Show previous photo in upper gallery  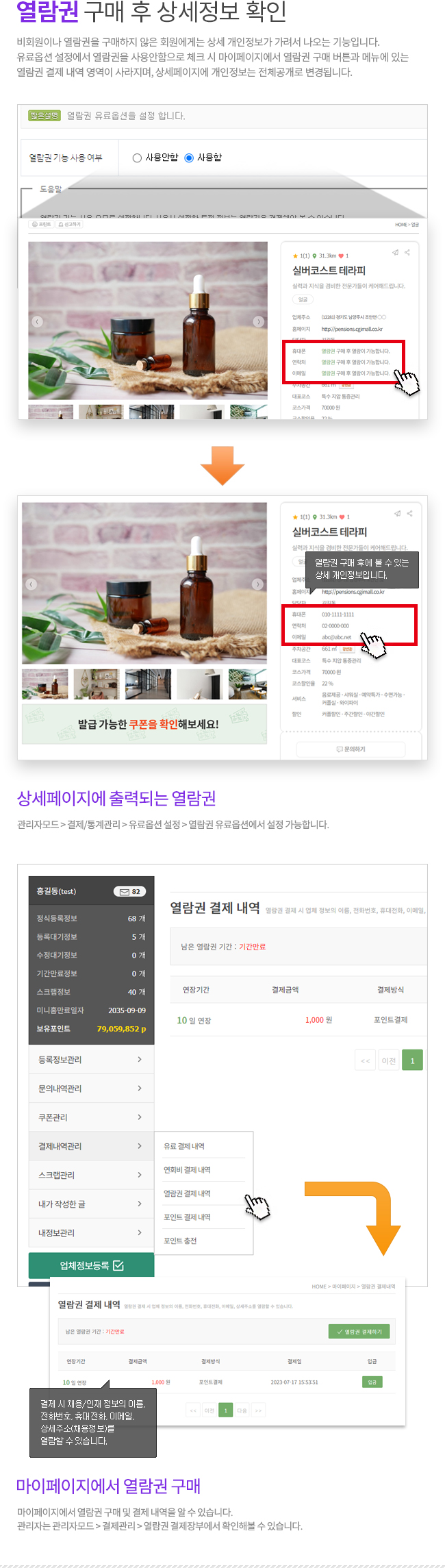(x=37, y=321)
